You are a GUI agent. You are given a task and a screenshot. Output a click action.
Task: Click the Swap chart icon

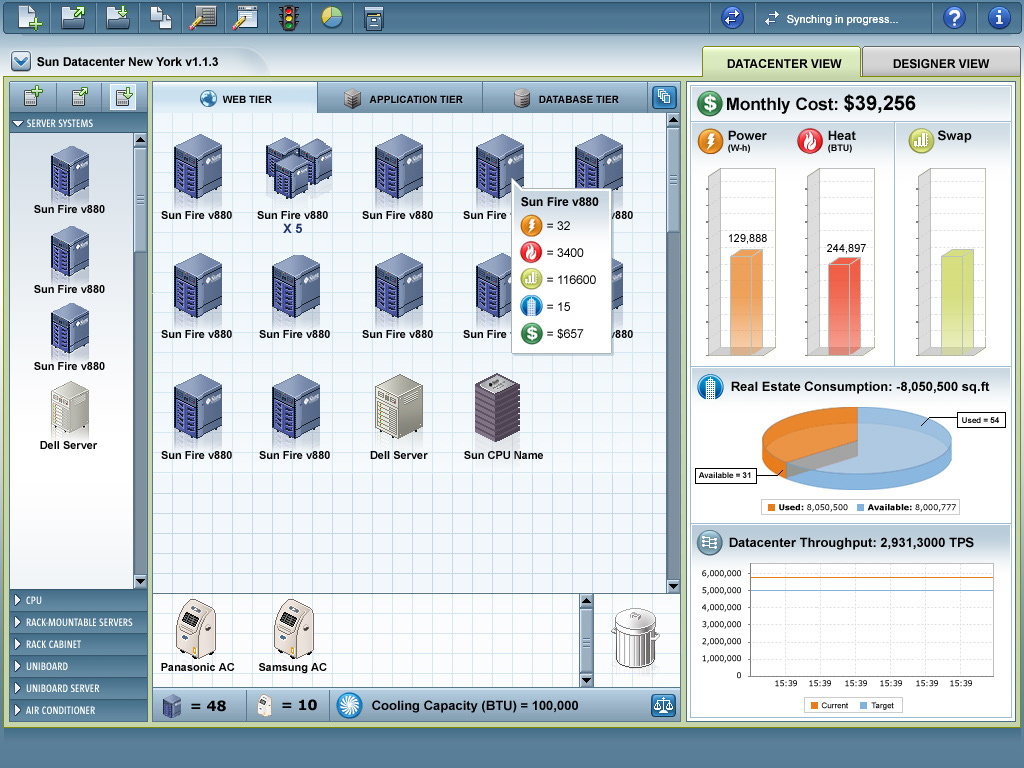(x=921, y=140)
